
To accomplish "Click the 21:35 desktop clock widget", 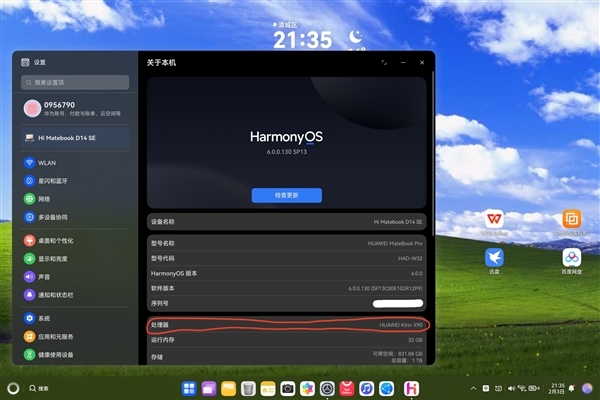I will 303,39.
